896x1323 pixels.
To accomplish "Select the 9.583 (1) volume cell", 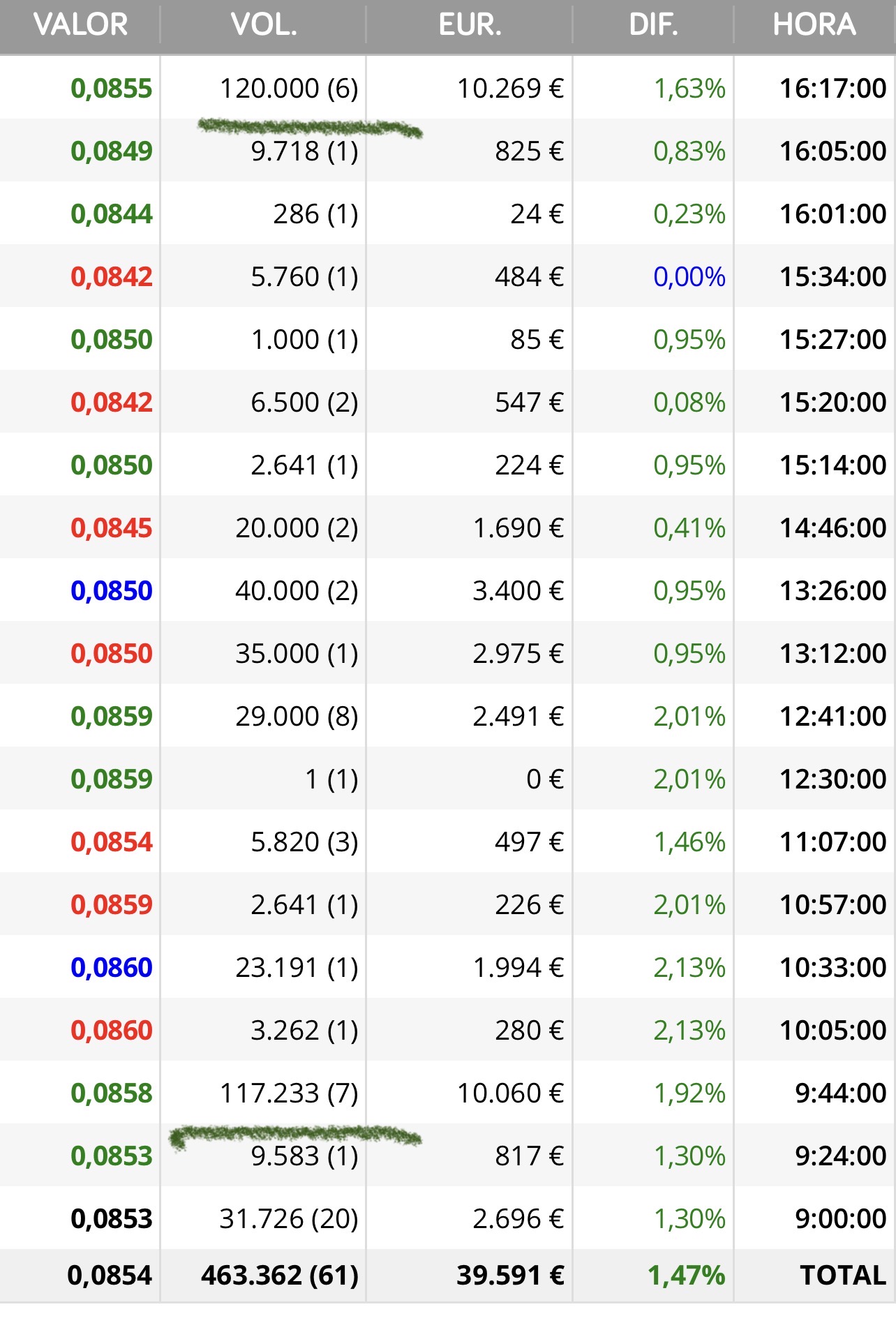I will 304,1156.
